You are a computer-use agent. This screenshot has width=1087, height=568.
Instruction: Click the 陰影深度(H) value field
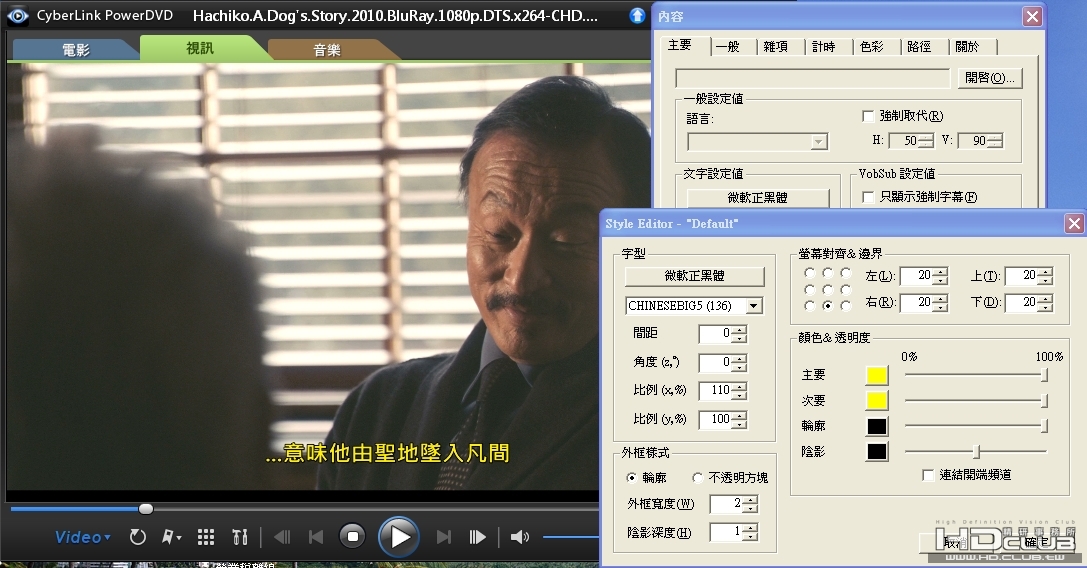[727, 533]
